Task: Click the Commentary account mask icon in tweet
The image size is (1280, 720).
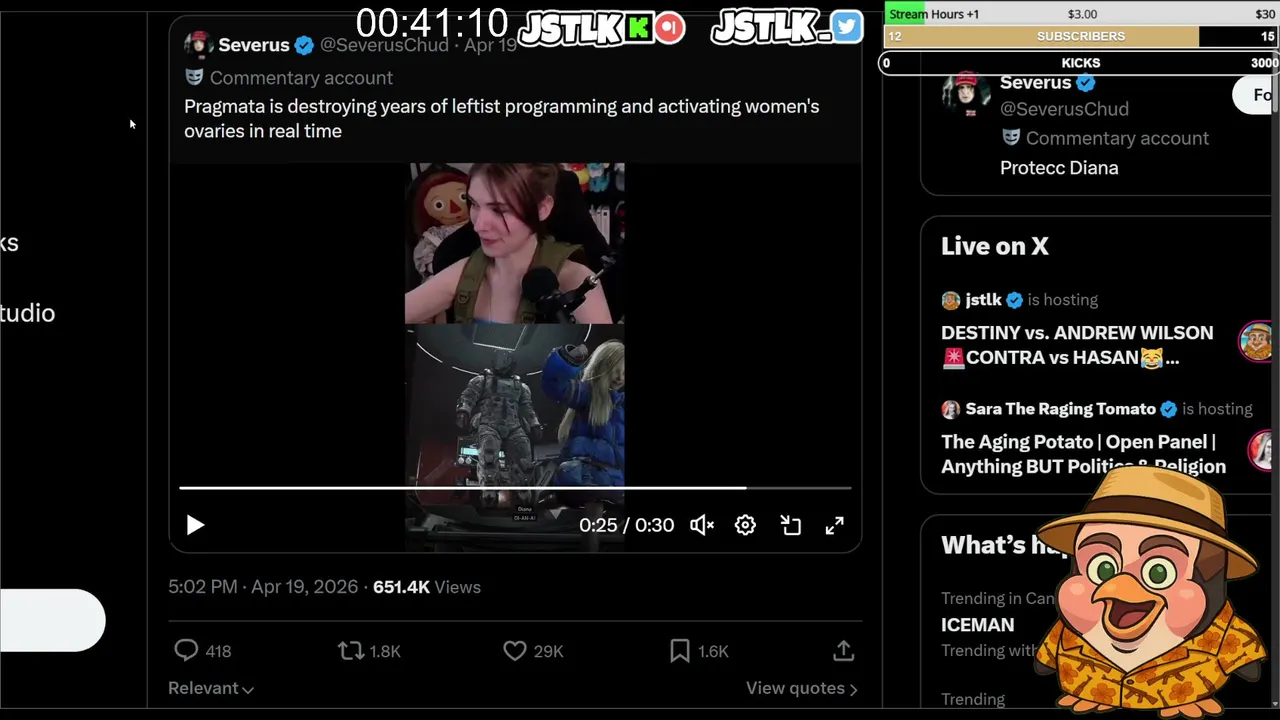Action: (x=194, y=77)
